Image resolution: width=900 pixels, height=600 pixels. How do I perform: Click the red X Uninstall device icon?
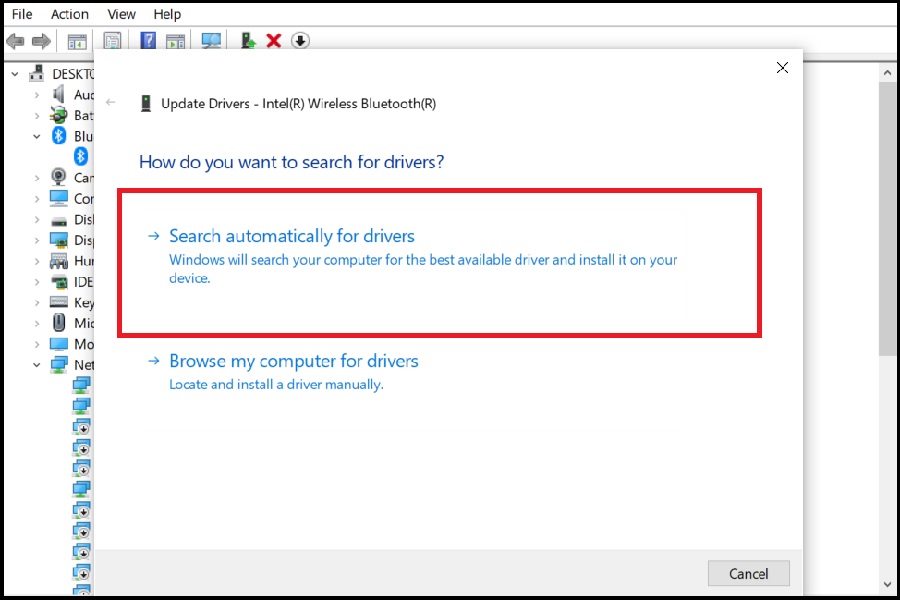(x=274, y=41)
